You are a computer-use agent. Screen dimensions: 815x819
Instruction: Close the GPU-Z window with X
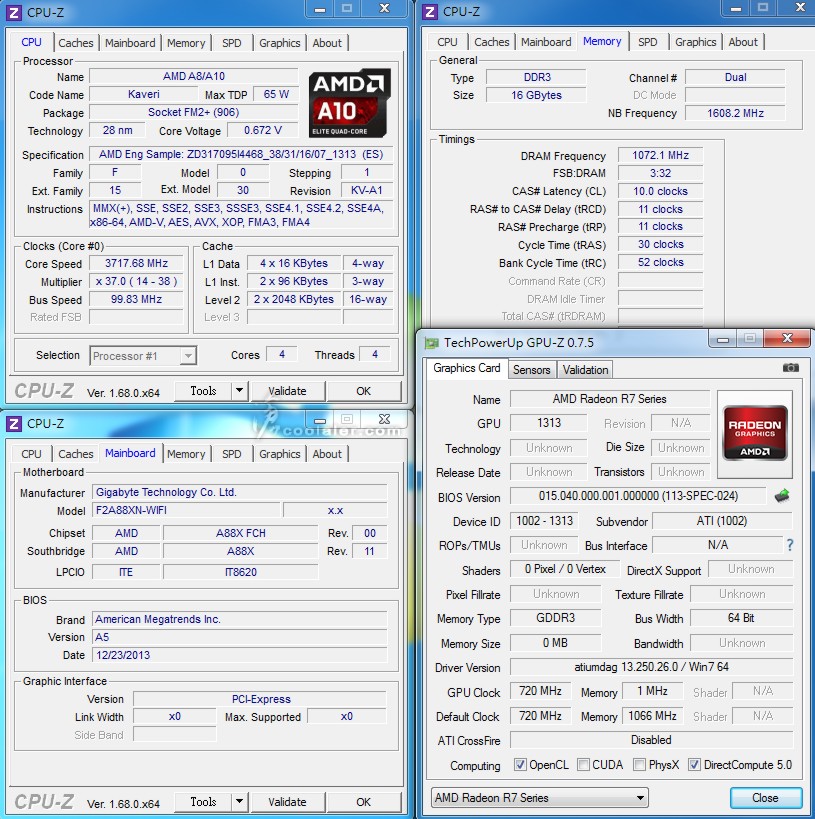(x=787, y=338)
